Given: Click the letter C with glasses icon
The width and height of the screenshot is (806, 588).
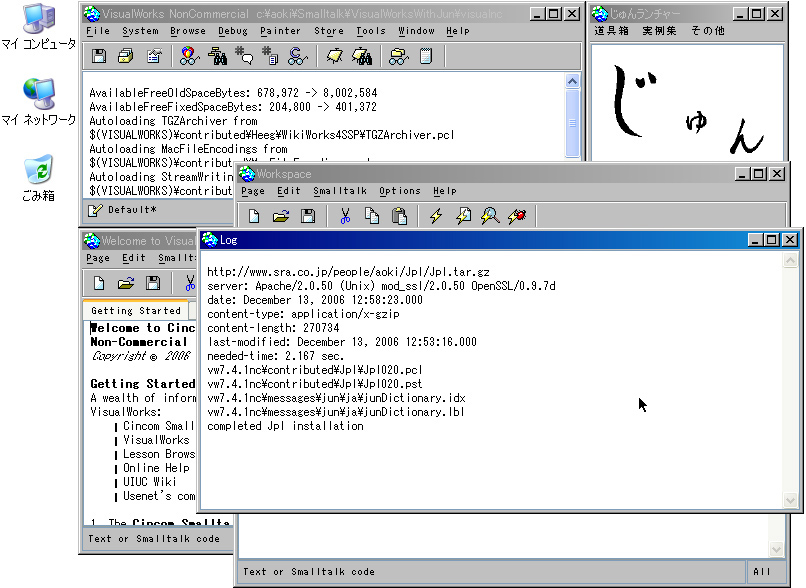Looking at the screenshot, I should (298, 56).
